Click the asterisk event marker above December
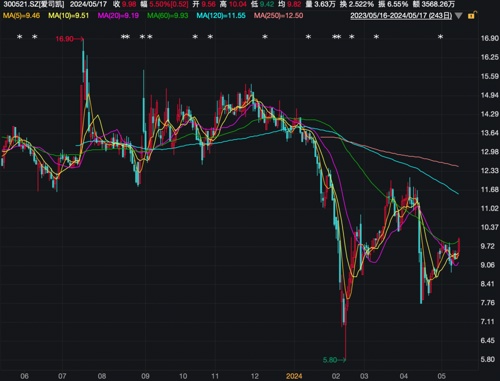The image size is (500, 381). [x=265, y=37]
